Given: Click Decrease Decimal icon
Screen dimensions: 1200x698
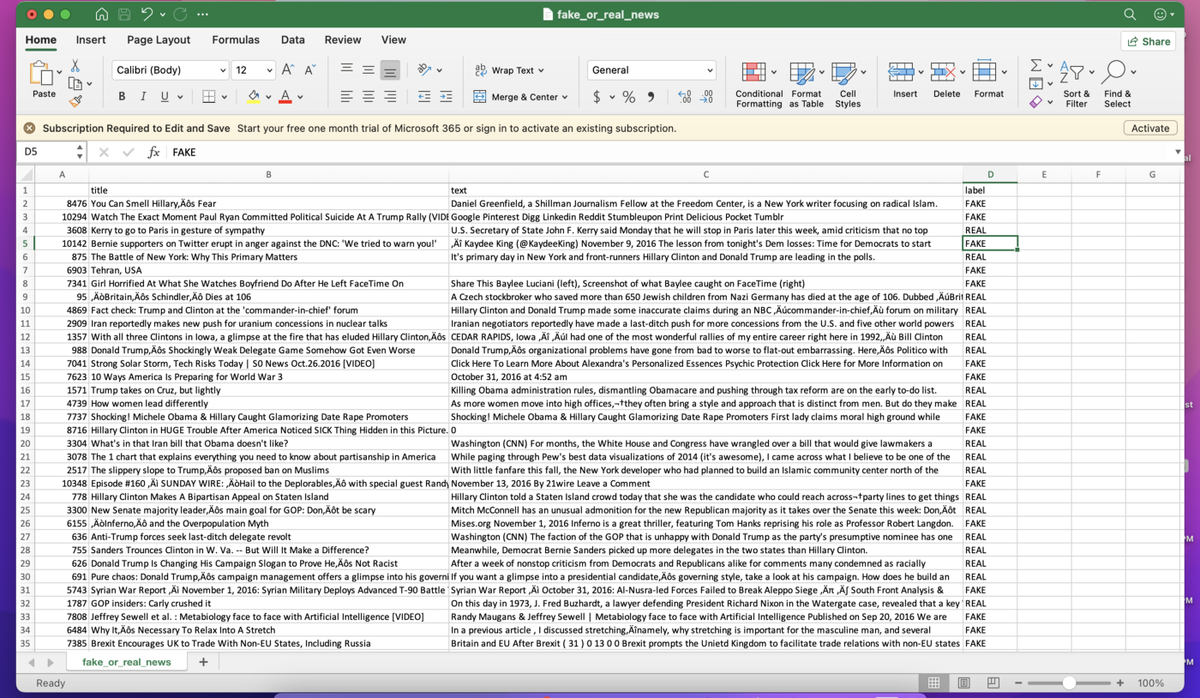Looking at the screenshot, I should (x=707, y=97).
